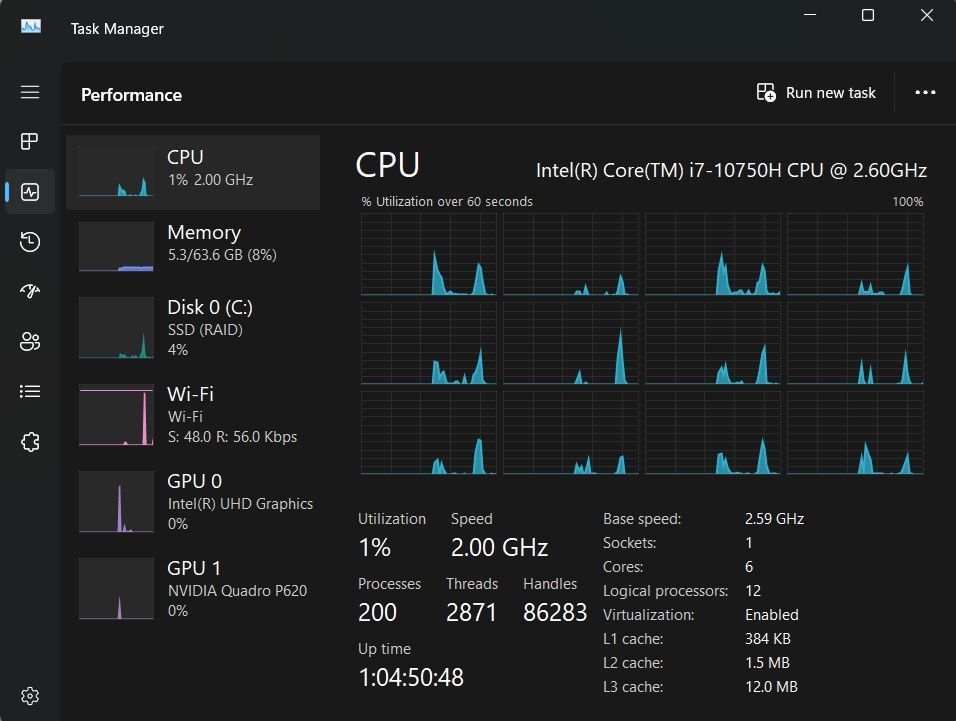This screenshot has height=721, width=956.
Task: Click the Up time value 1:04:50:48
Action: [x=411, y=678]
